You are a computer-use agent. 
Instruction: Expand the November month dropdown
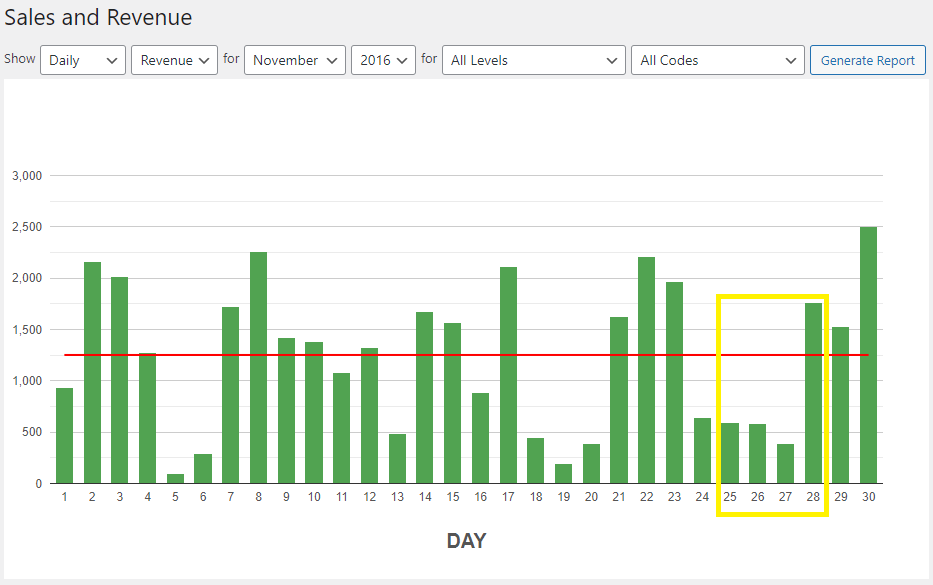pyautogui.click(x=295, y=60)
